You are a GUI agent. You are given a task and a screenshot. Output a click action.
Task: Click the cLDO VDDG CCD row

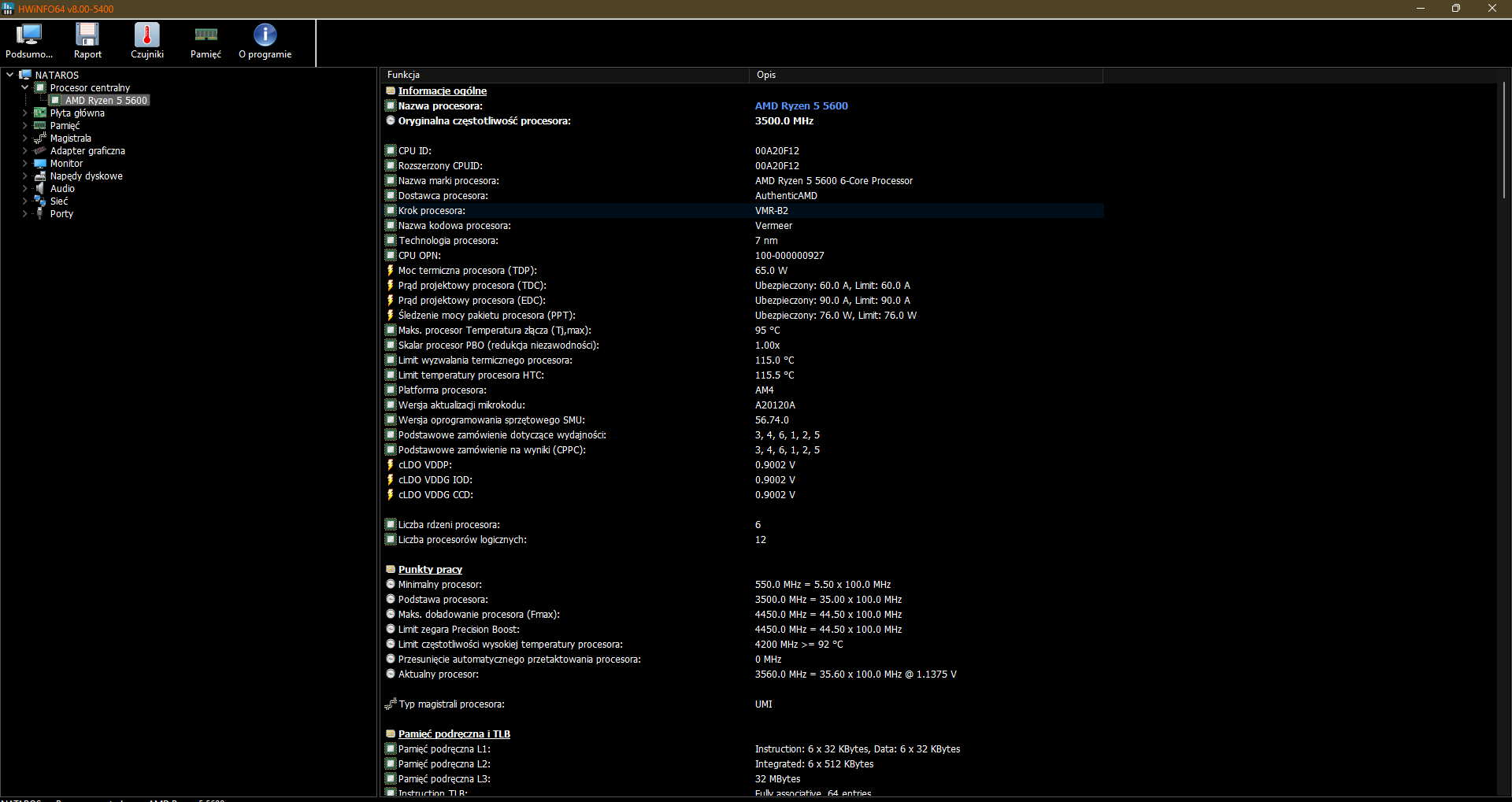click(743, 494)
